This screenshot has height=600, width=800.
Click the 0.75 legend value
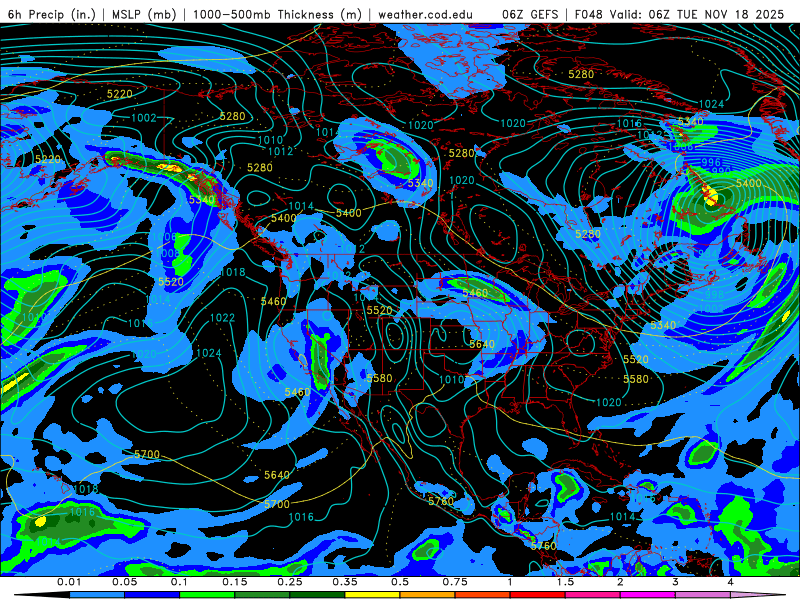pyautogui.click(x=455, y=582)
